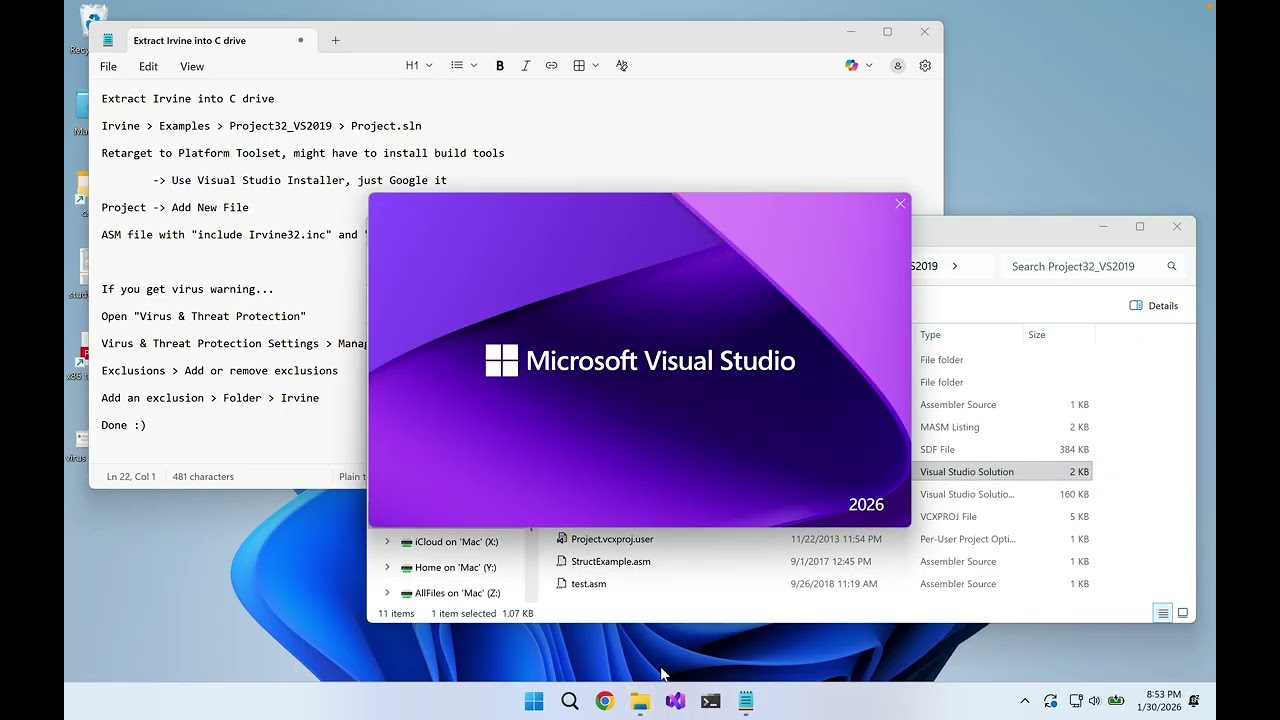Toggle italic formatting in Notepad
1280x720 pixels.
click(x=526, y=66)
